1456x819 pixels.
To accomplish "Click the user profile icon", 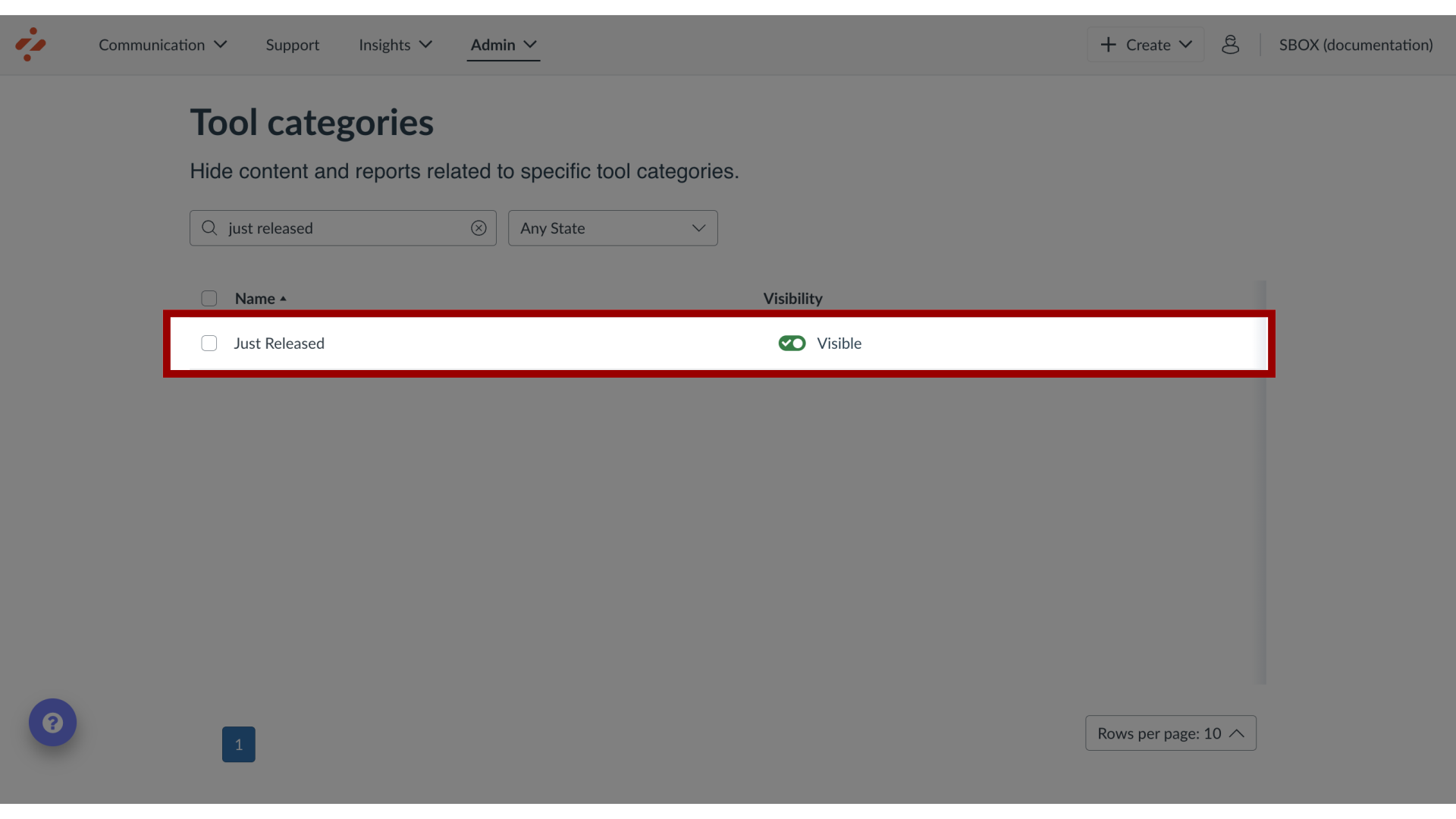I will (1231, 44).
